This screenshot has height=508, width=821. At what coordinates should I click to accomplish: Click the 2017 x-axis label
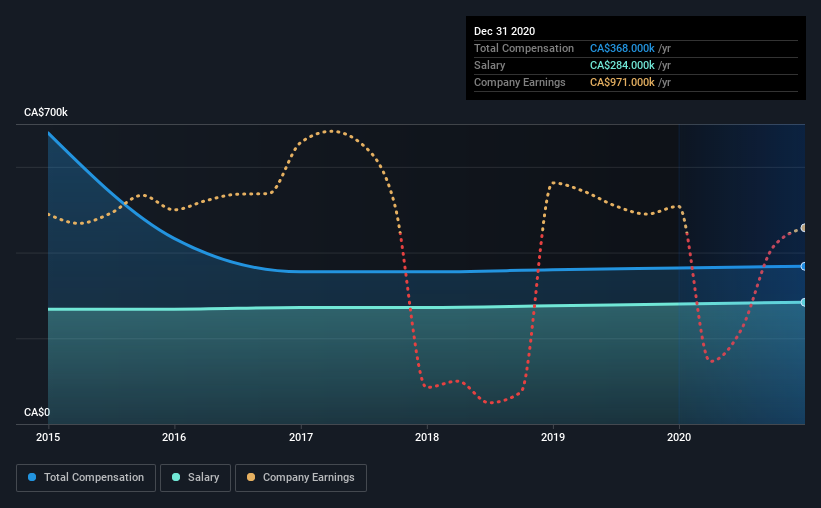[x=301, y=437]
